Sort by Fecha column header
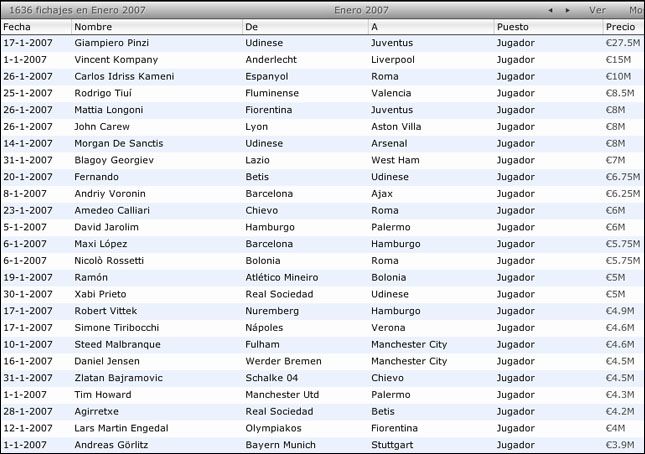645x454 pixels. click(x=17, y=26)
